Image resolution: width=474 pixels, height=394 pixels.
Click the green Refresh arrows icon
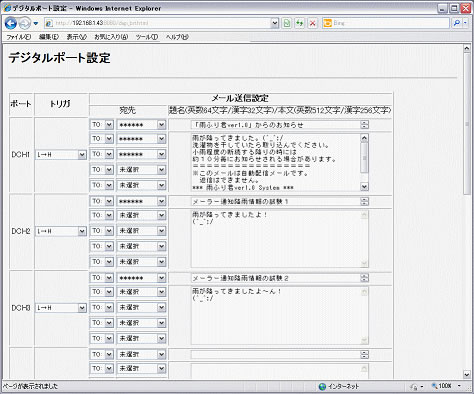click(300, 23)
